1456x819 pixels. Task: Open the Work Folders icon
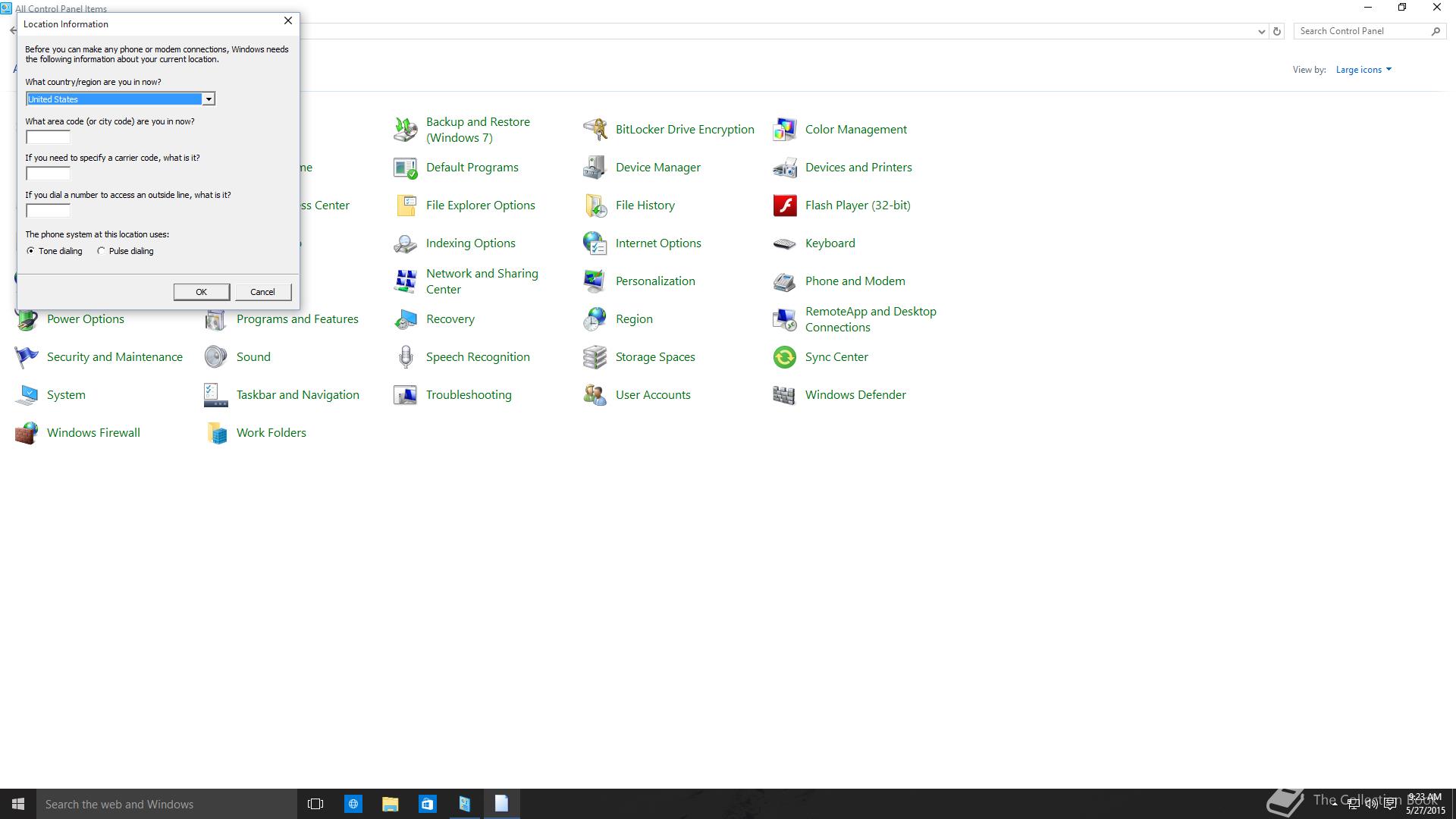coord(216,433)
